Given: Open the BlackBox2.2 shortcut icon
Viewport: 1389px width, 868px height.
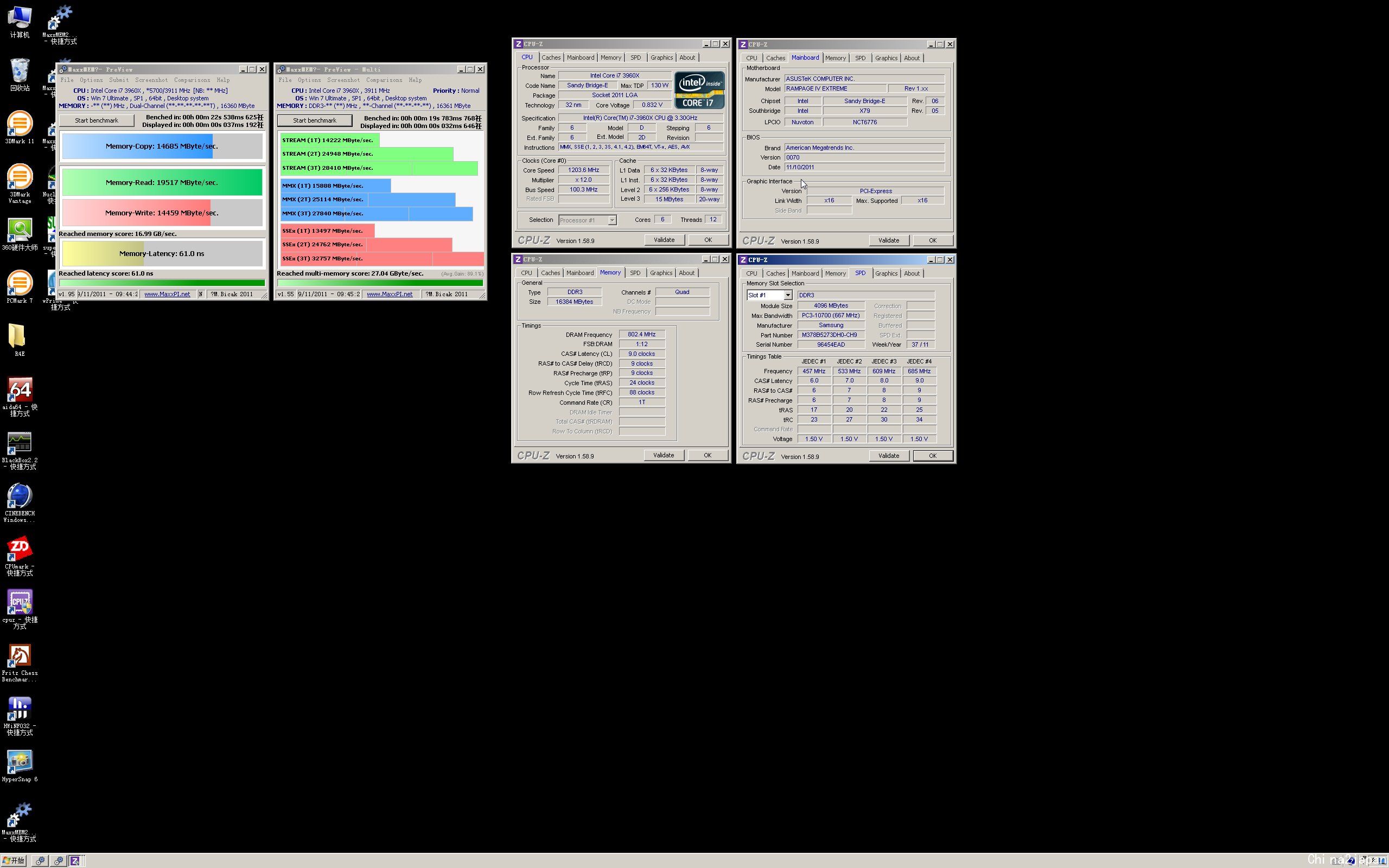Looking at the screenshot, I should coord(20,450).
